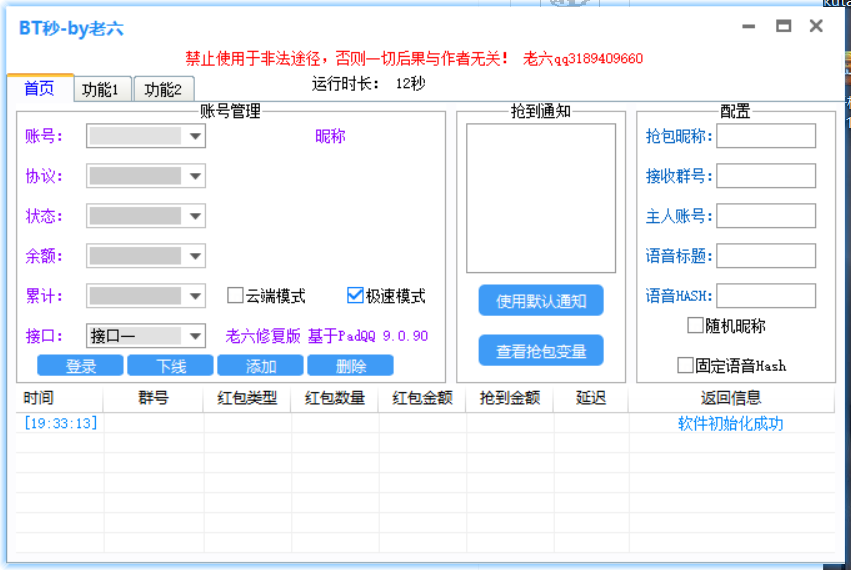Close the BT秒 application window

point(816,27)
